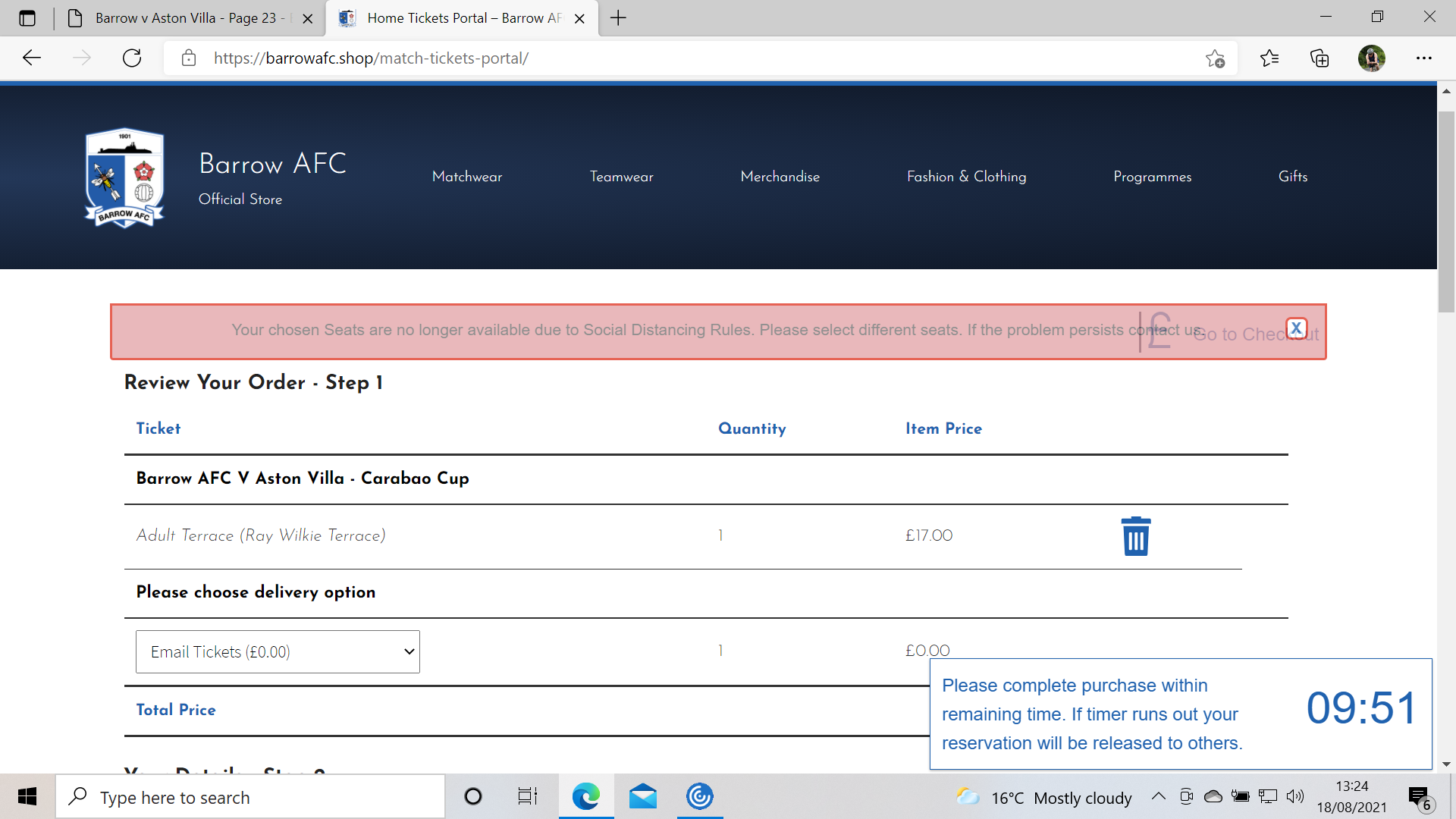The height and width of the screenshot is (819, 1456).
Task: Open Windows Start menu
Action: (x=27, y=796)
